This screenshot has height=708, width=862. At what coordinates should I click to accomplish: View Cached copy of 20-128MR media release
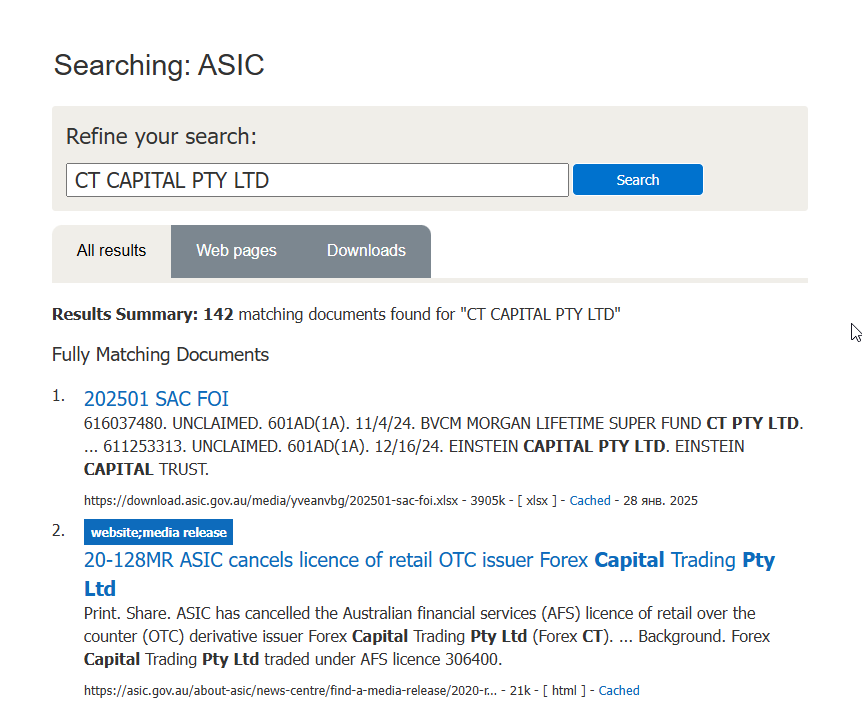pos(619,690)
